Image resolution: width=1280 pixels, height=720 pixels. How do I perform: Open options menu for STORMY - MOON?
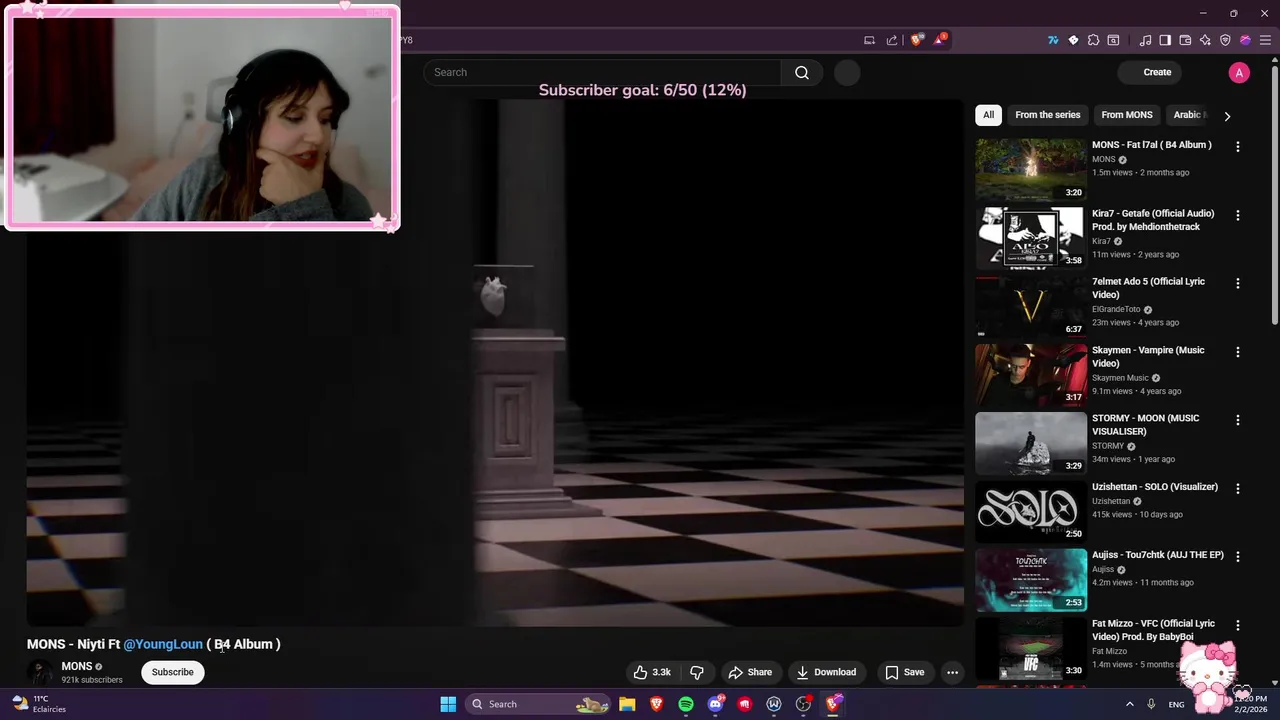click(1237, 420)
